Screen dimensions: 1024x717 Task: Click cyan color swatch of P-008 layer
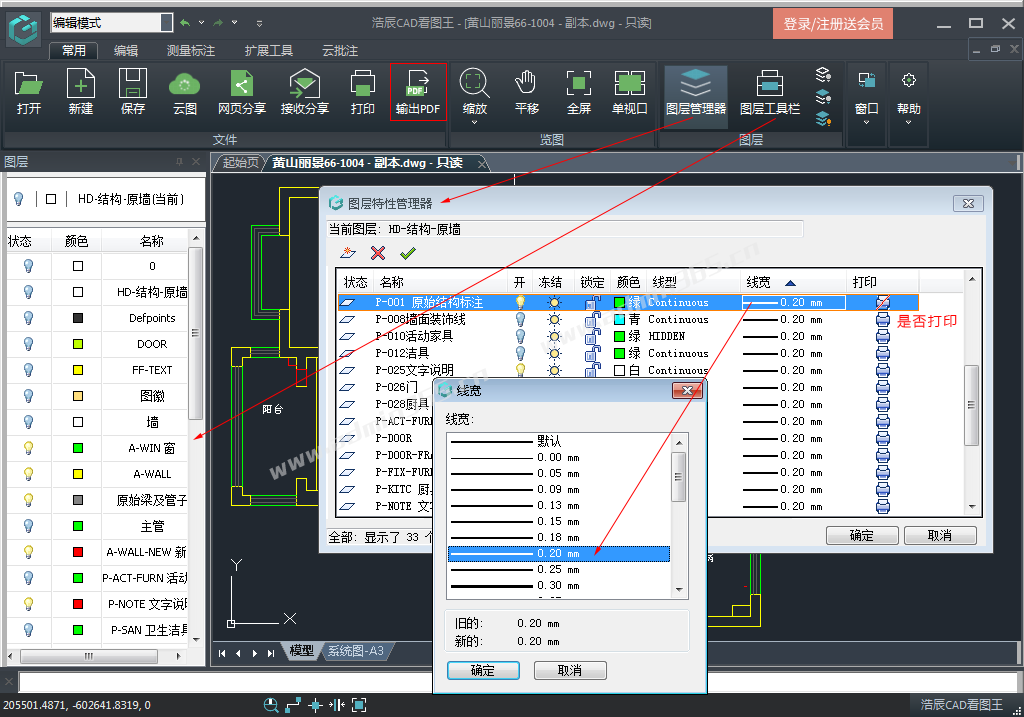620,319
